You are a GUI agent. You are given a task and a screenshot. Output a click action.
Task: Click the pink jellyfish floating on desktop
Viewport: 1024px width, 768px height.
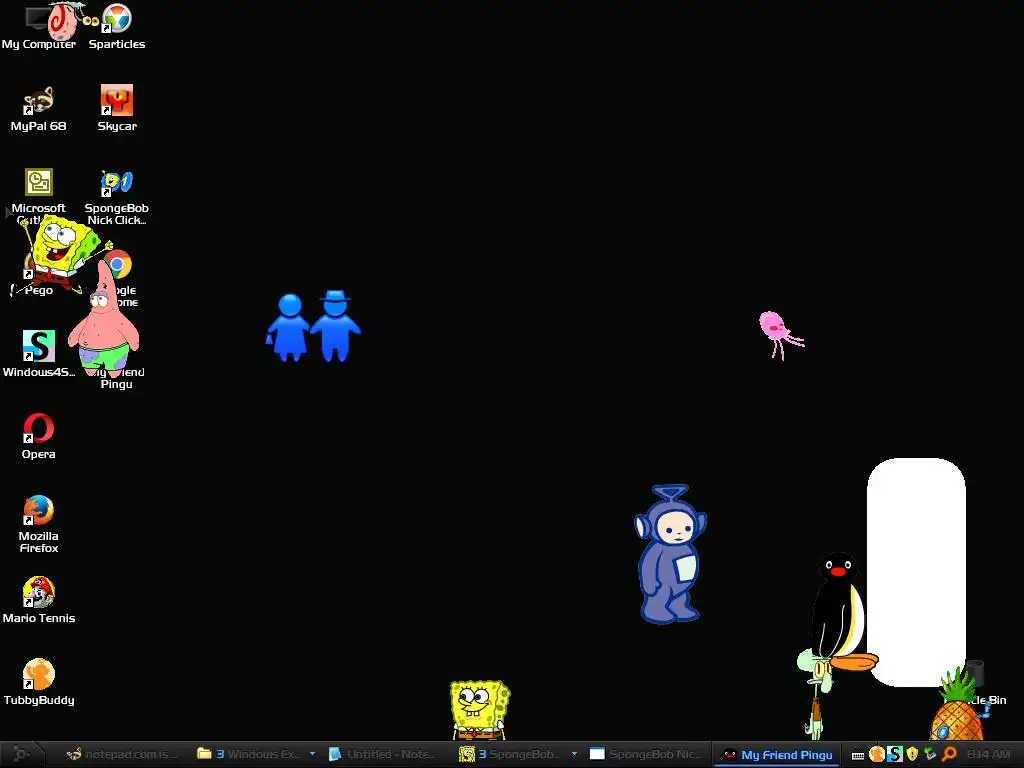(780, 334)
